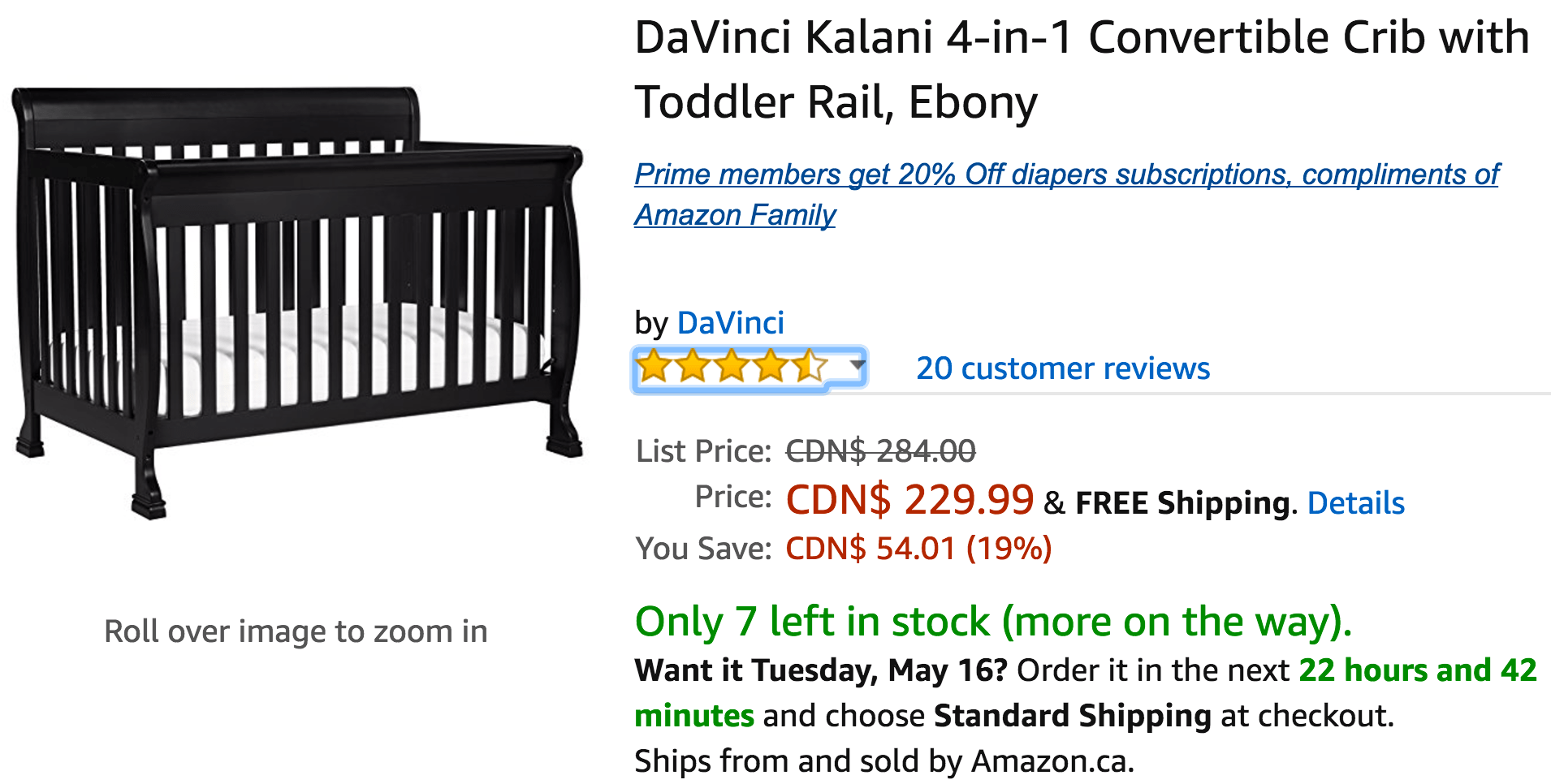Visit the DaVinci brand link
Image resolution: width=1551 pixels, height=784 pixels.
730,323
